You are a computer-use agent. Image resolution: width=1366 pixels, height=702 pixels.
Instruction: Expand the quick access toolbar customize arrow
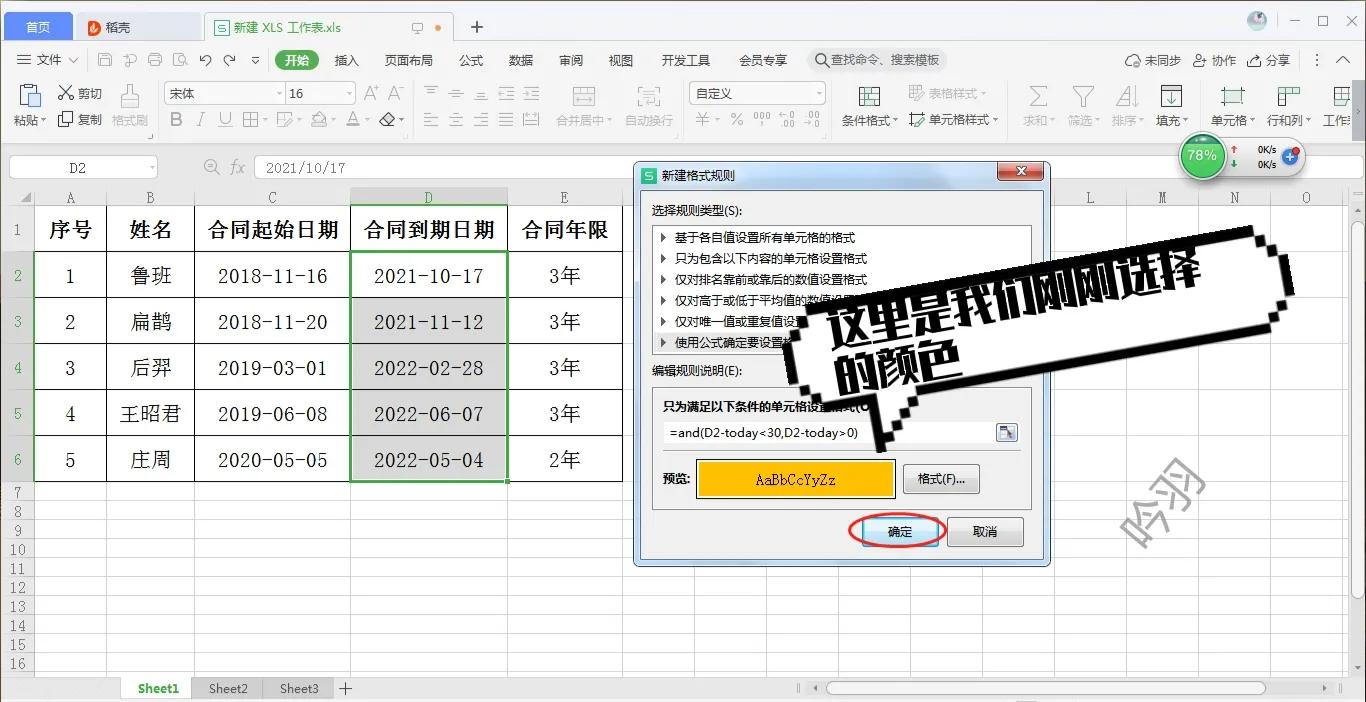[255, 60]
